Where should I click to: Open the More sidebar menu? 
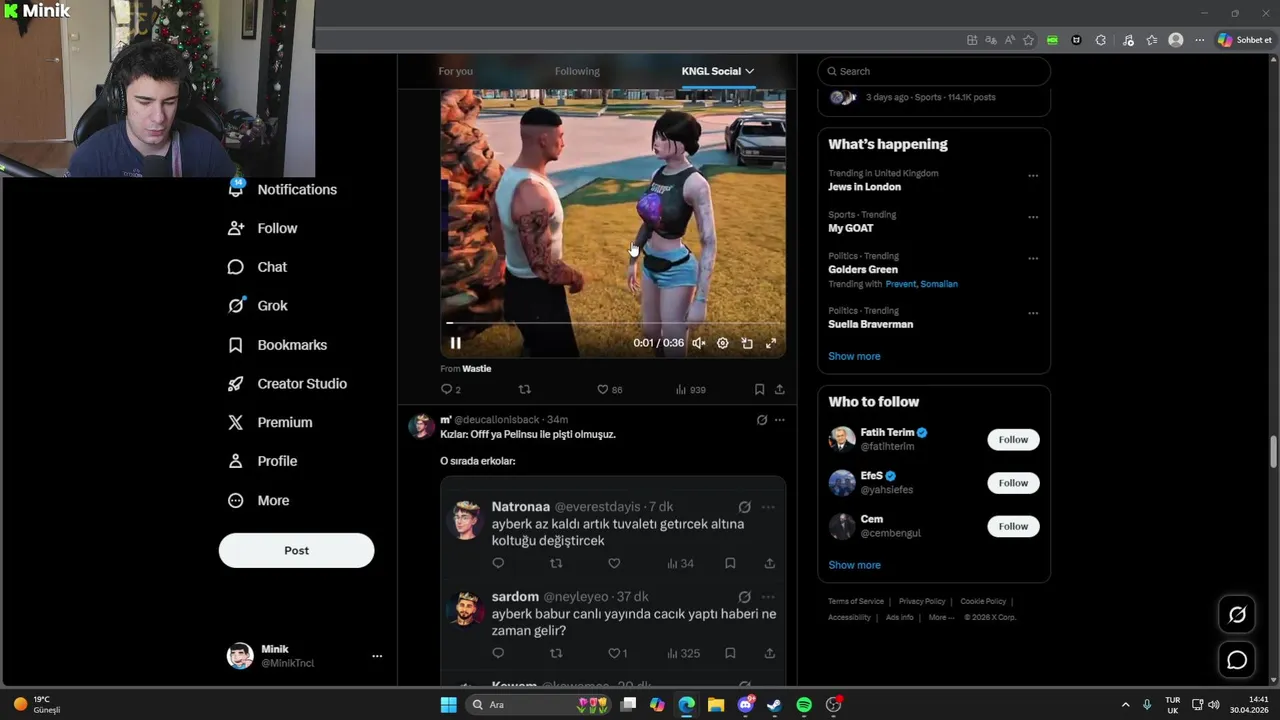(259, 500)
